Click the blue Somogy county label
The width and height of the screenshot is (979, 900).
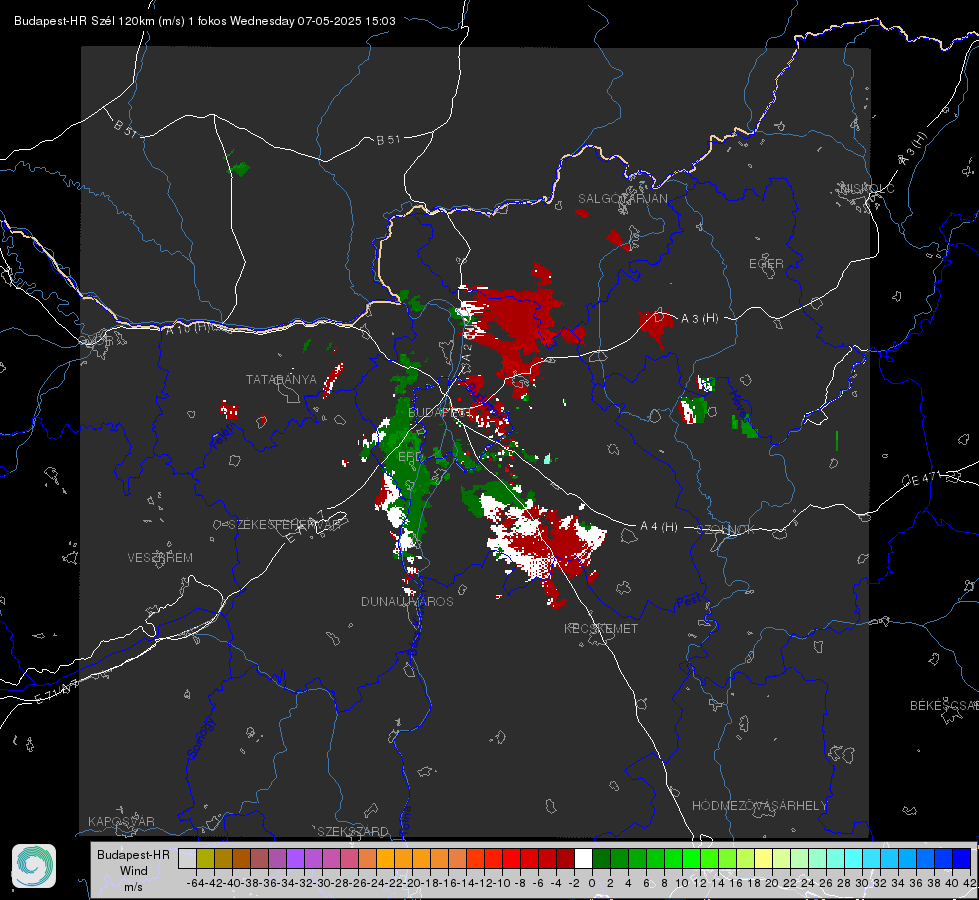point(201,738)
